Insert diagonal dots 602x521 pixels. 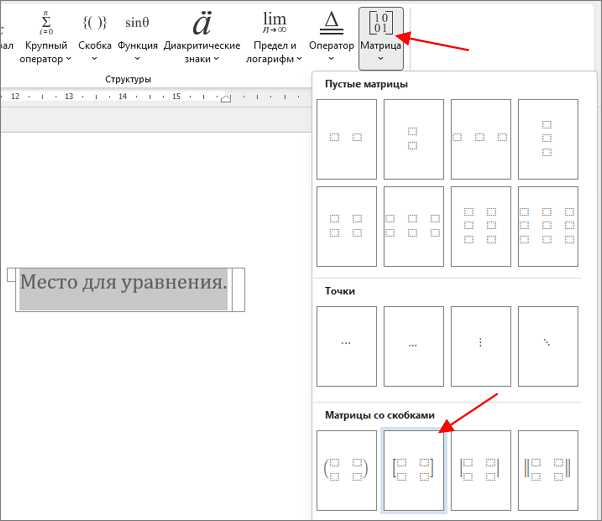(x=548, y=346)
